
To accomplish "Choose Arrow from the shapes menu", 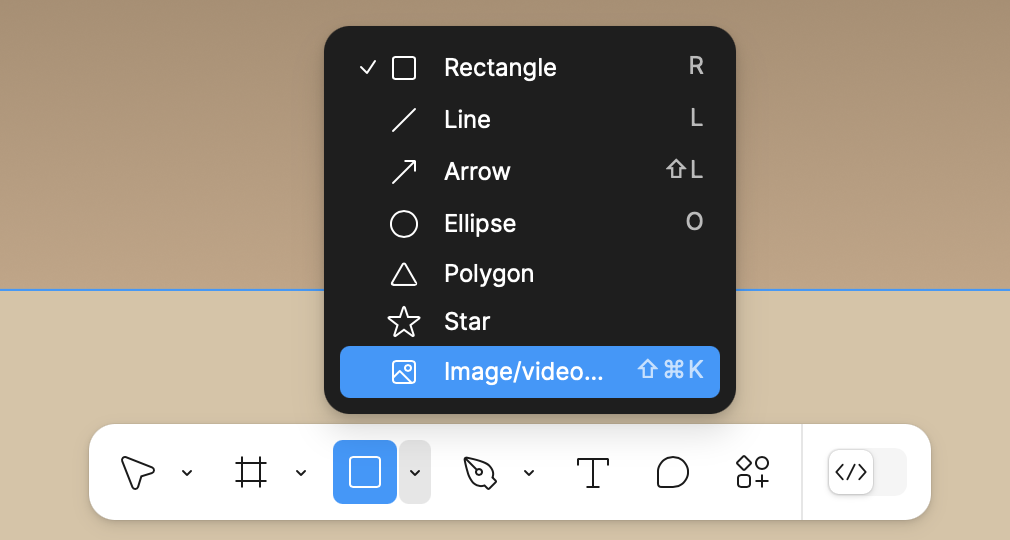I will 529,171.
